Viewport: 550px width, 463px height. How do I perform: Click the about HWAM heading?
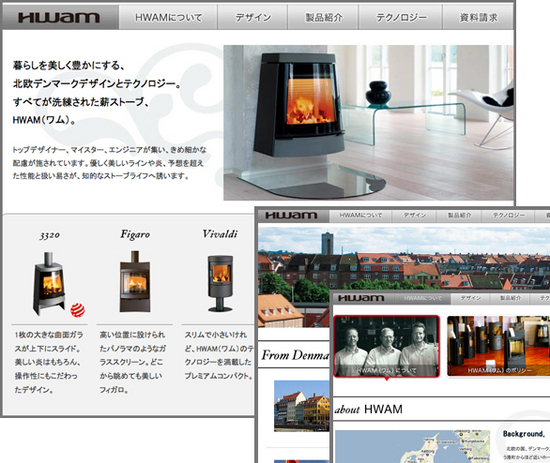click(368, 409)
